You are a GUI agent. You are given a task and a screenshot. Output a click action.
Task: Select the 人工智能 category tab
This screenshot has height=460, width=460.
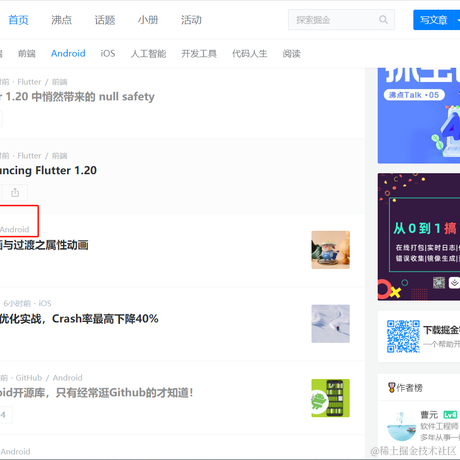[x=148, y=53]
